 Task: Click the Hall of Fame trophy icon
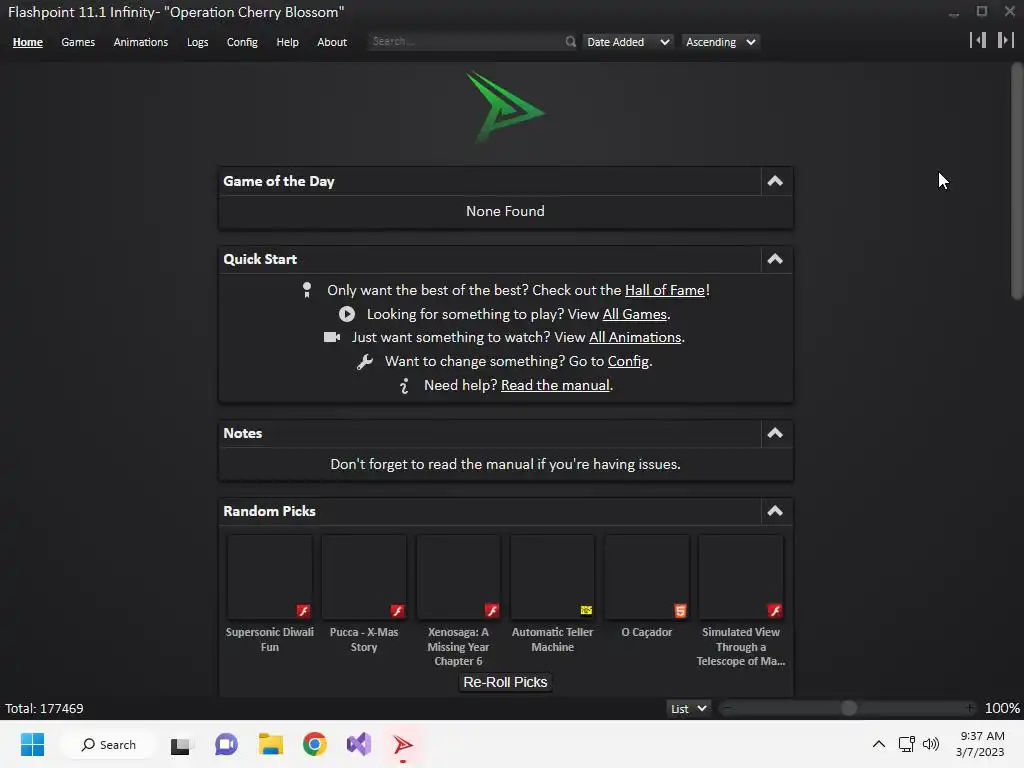click(307, 290)
